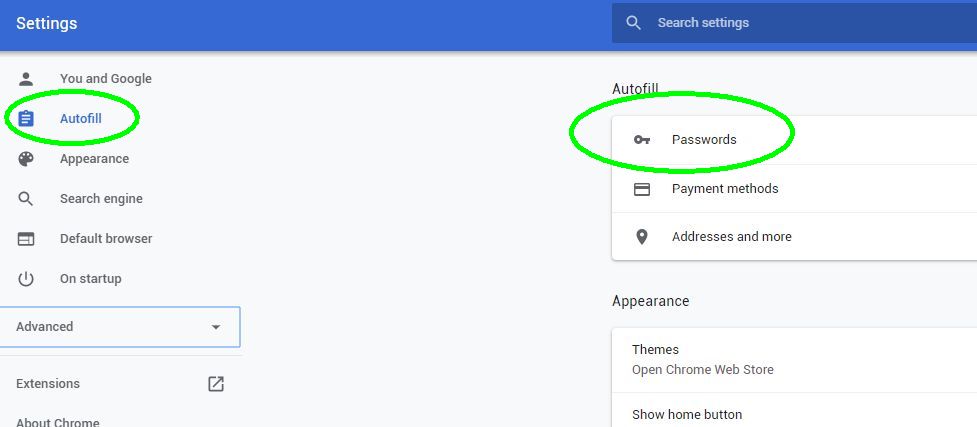Viewport: 977px width, 427px height.
Task: Click the credit card icon for Payment methods
Action: tap(642, 189)
